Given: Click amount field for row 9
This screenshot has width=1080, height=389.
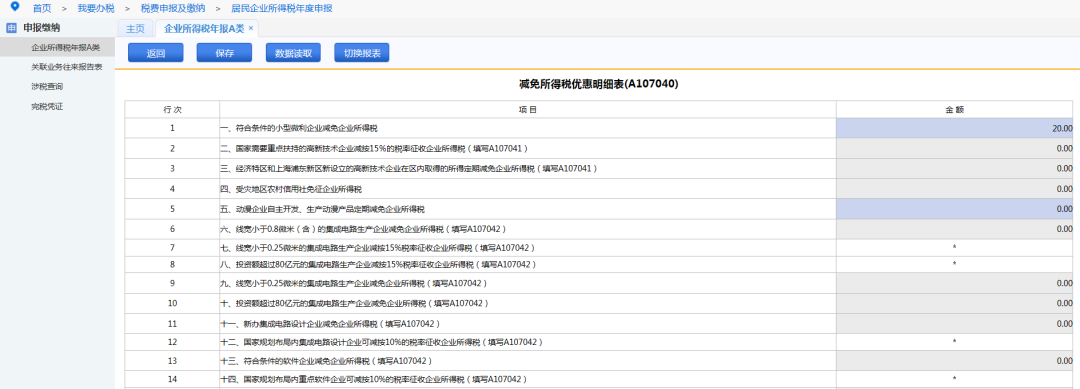Looking at the screenshot, I should point(955,283).
